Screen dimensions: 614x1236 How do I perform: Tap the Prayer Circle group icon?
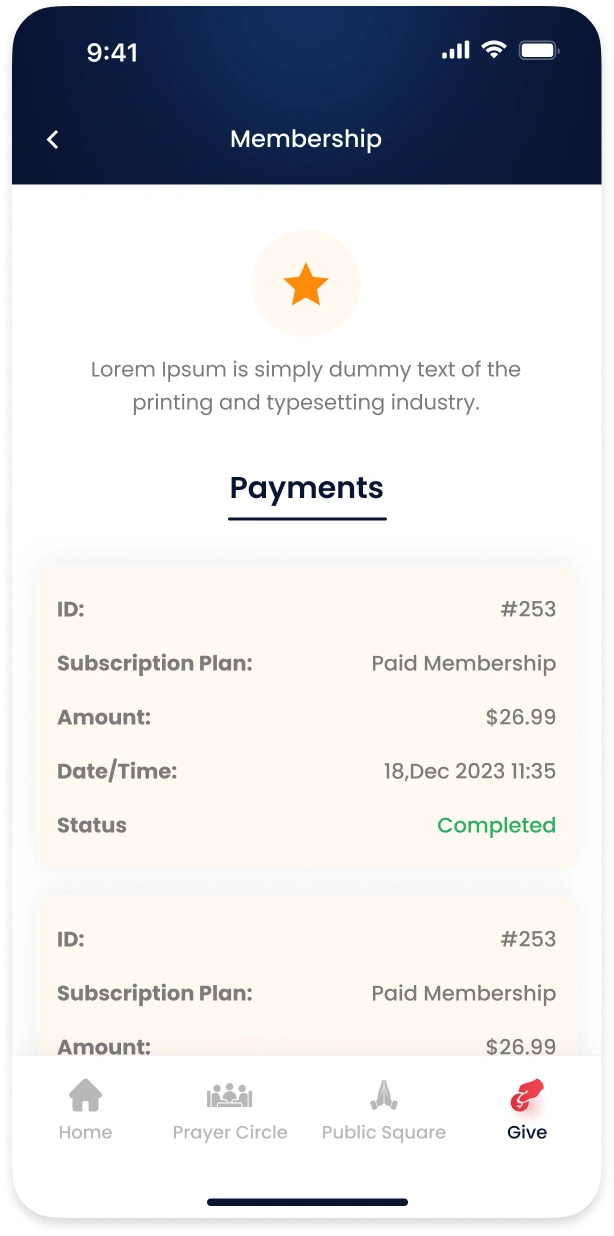coord(230,1096)
